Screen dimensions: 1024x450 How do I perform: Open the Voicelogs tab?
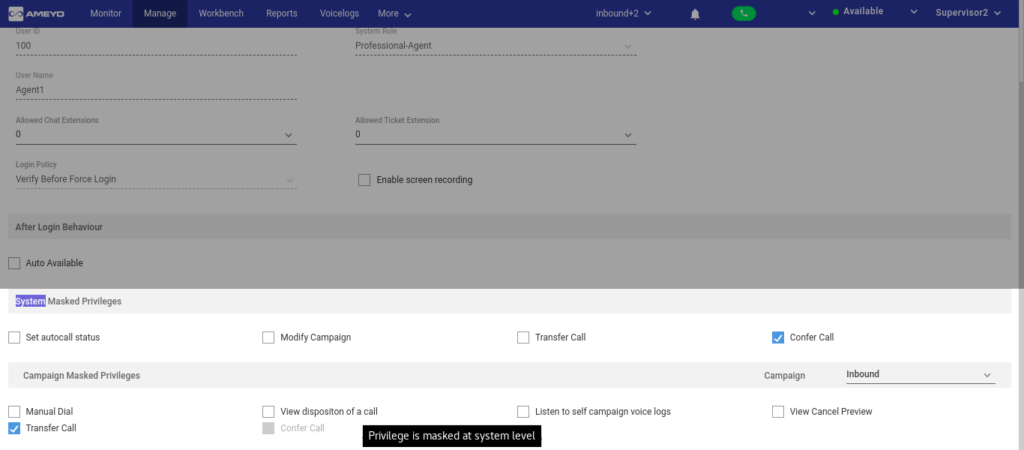click(x=339, y=13)
